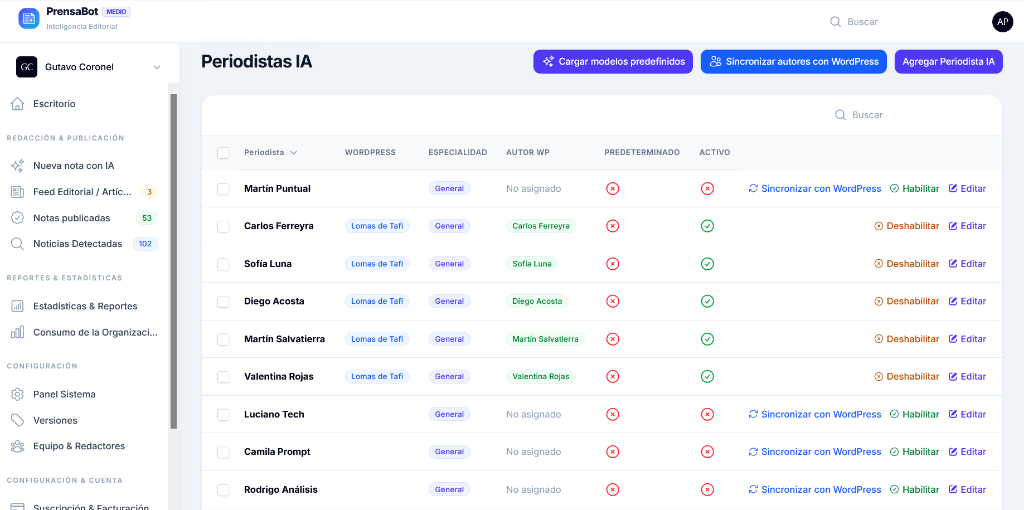Click the red Activo X for Martín Puntual
This screenshot has height=510, width=1024.
(707, 189)
